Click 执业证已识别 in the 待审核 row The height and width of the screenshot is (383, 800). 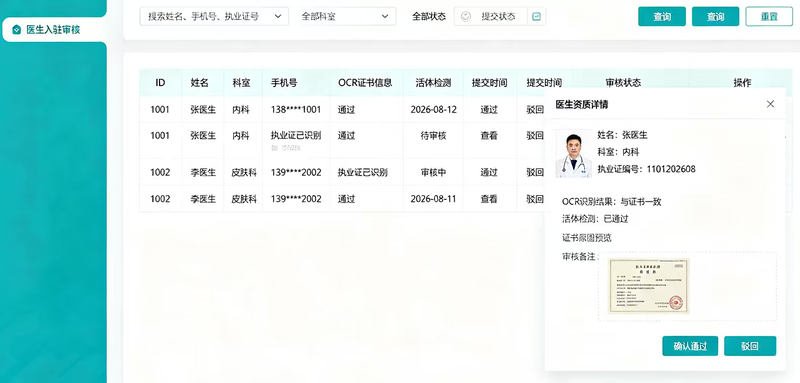tap(296, 136)
